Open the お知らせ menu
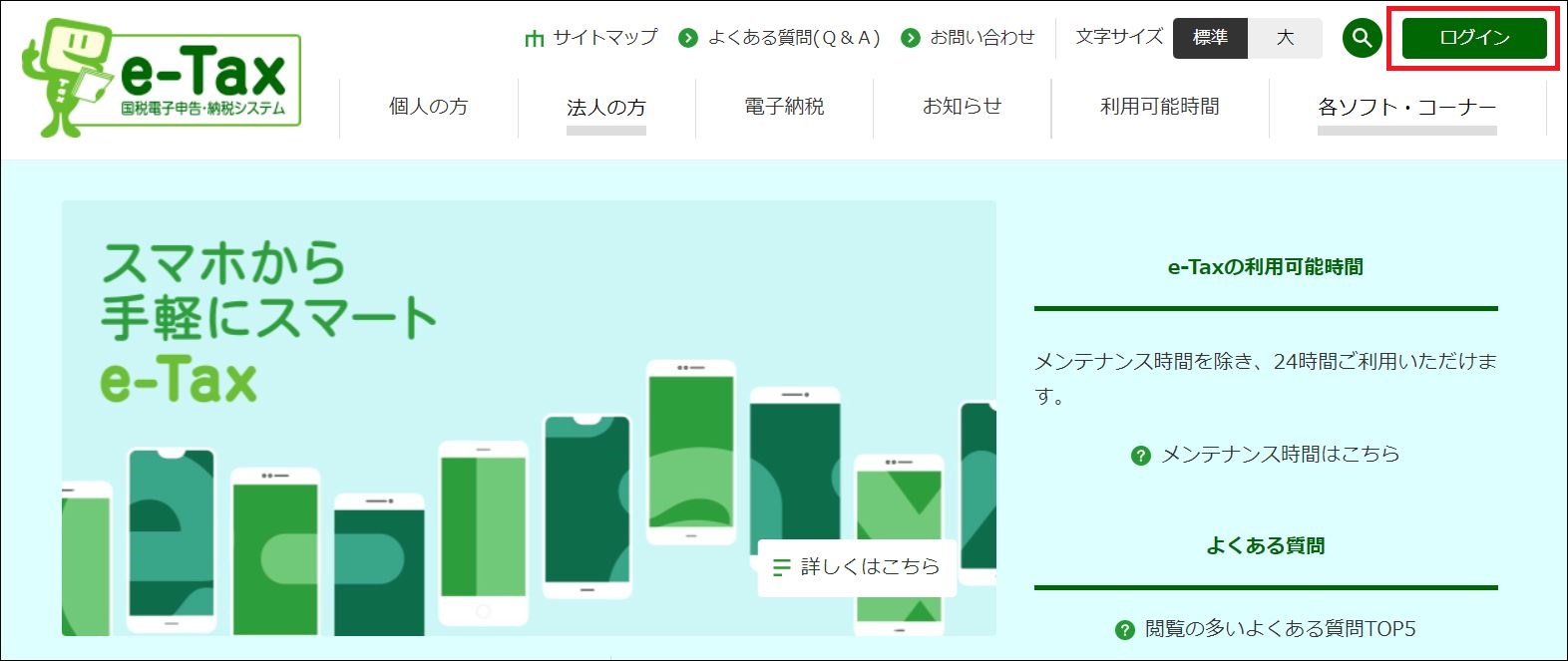 963,107
